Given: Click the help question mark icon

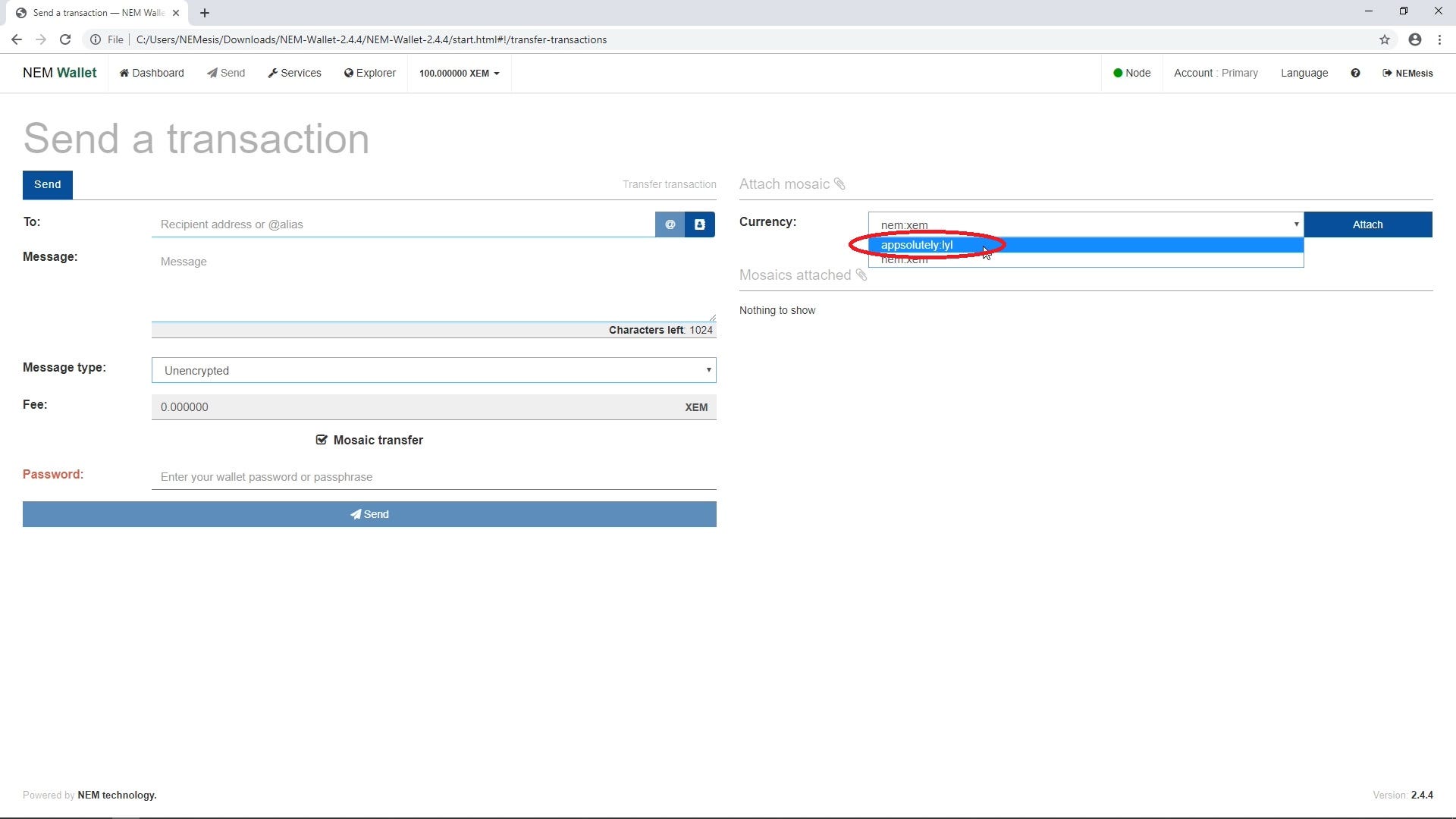Looking at the screenshot, I should click(x=1355, y=73).
